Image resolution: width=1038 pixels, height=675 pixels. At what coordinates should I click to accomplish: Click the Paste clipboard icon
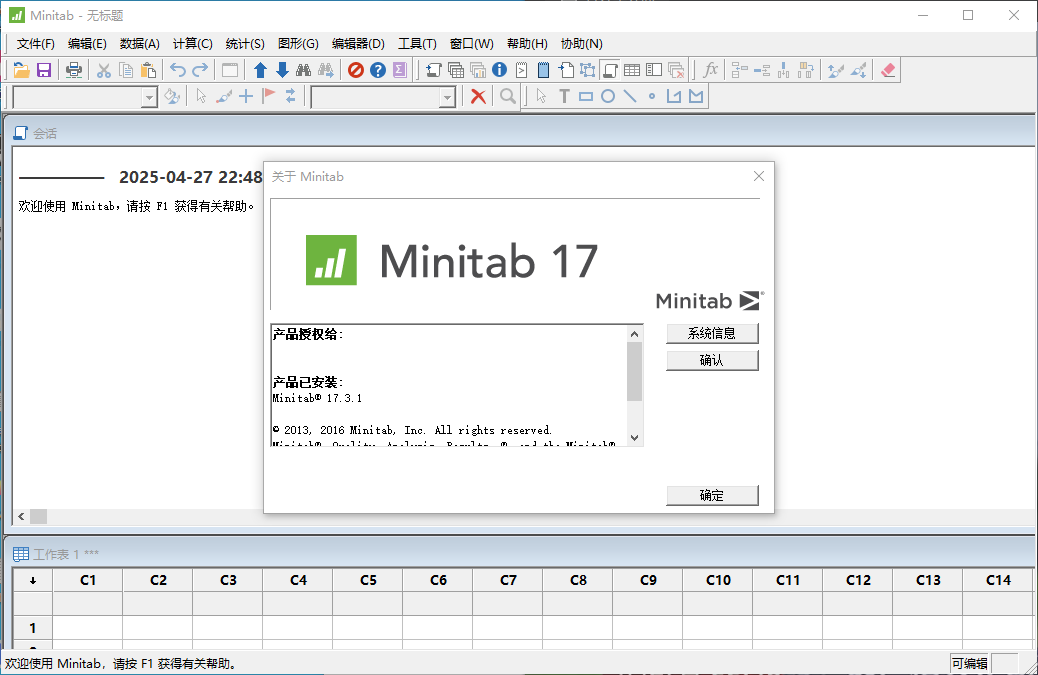149,70
